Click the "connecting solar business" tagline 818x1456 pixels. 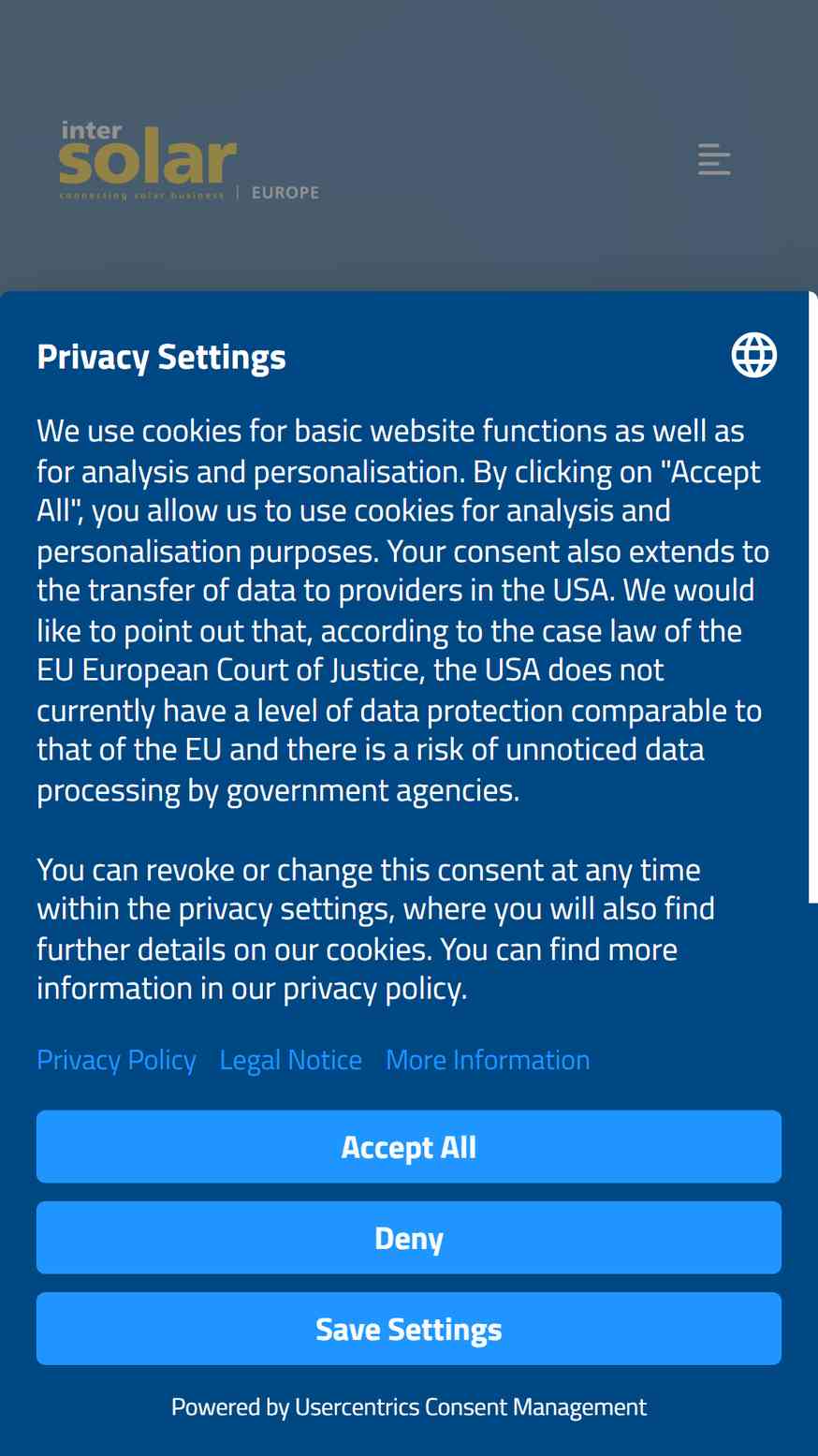141,196
